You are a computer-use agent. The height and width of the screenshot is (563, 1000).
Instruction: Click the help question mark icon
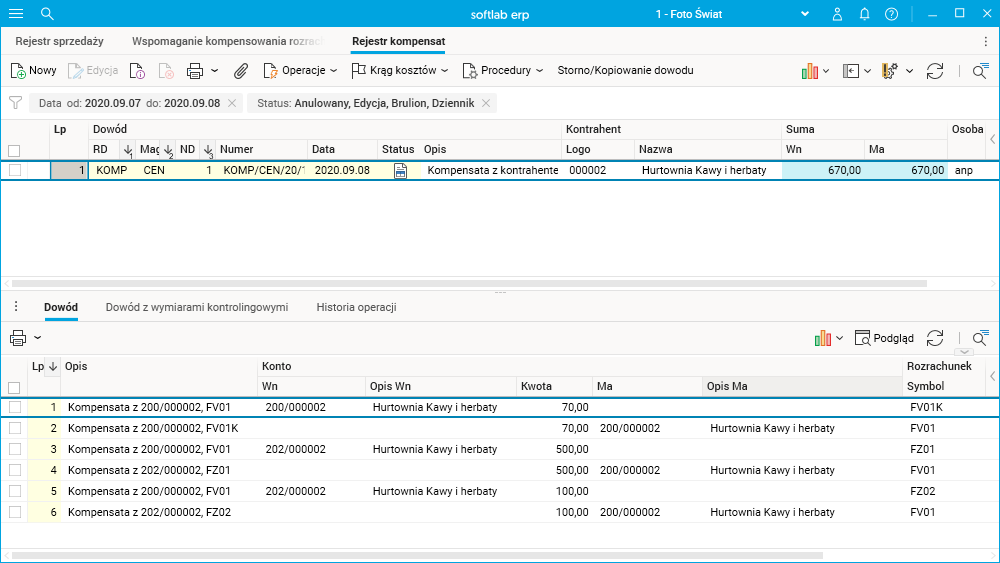coord(891,14)
